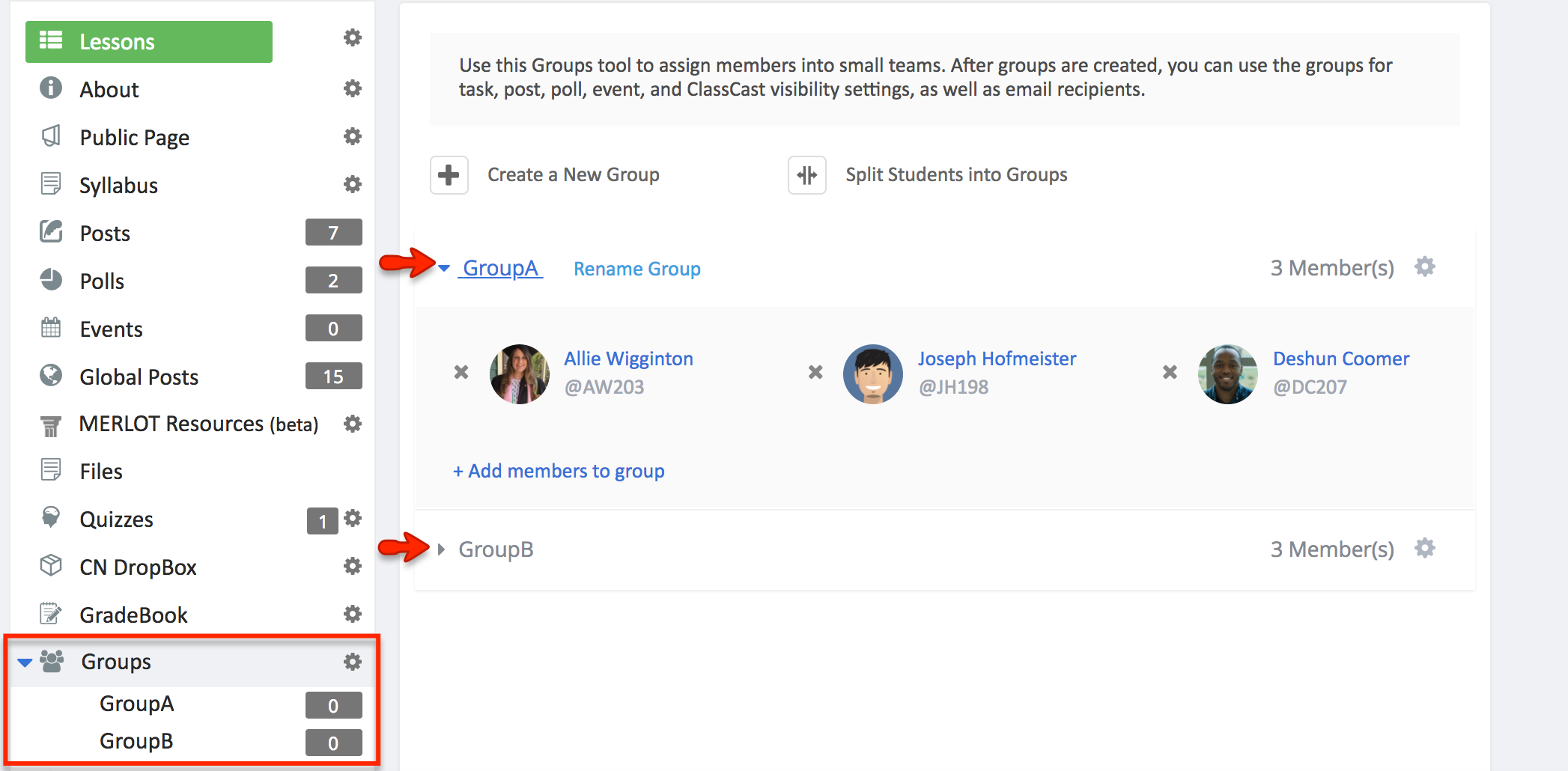Screen dimensions: 1568x771
Task: Click the Posts pencil icon
Action: pyautogui.click(x=51, y=231)
